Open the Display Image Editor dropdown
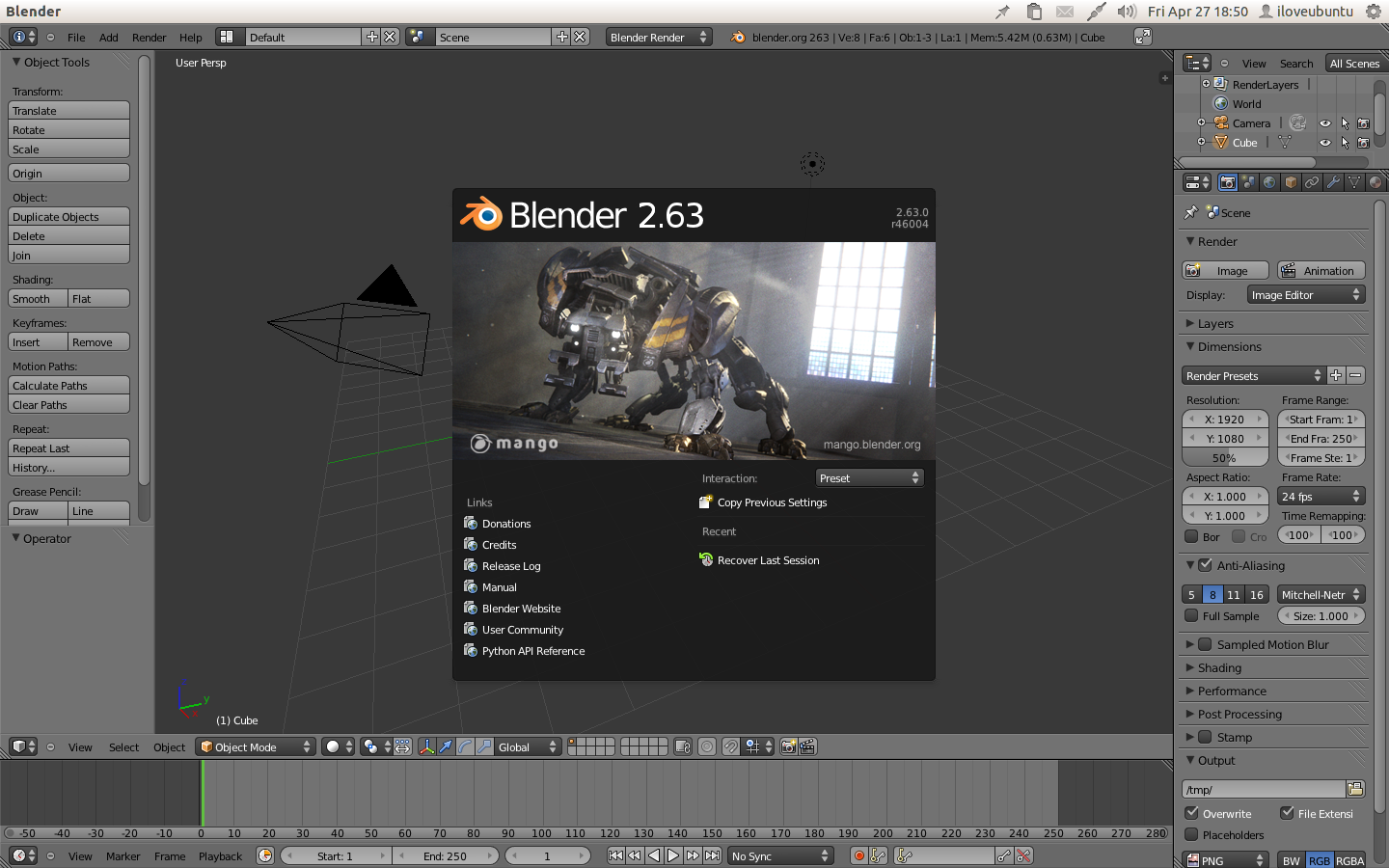 click(x=1306, y=294)
